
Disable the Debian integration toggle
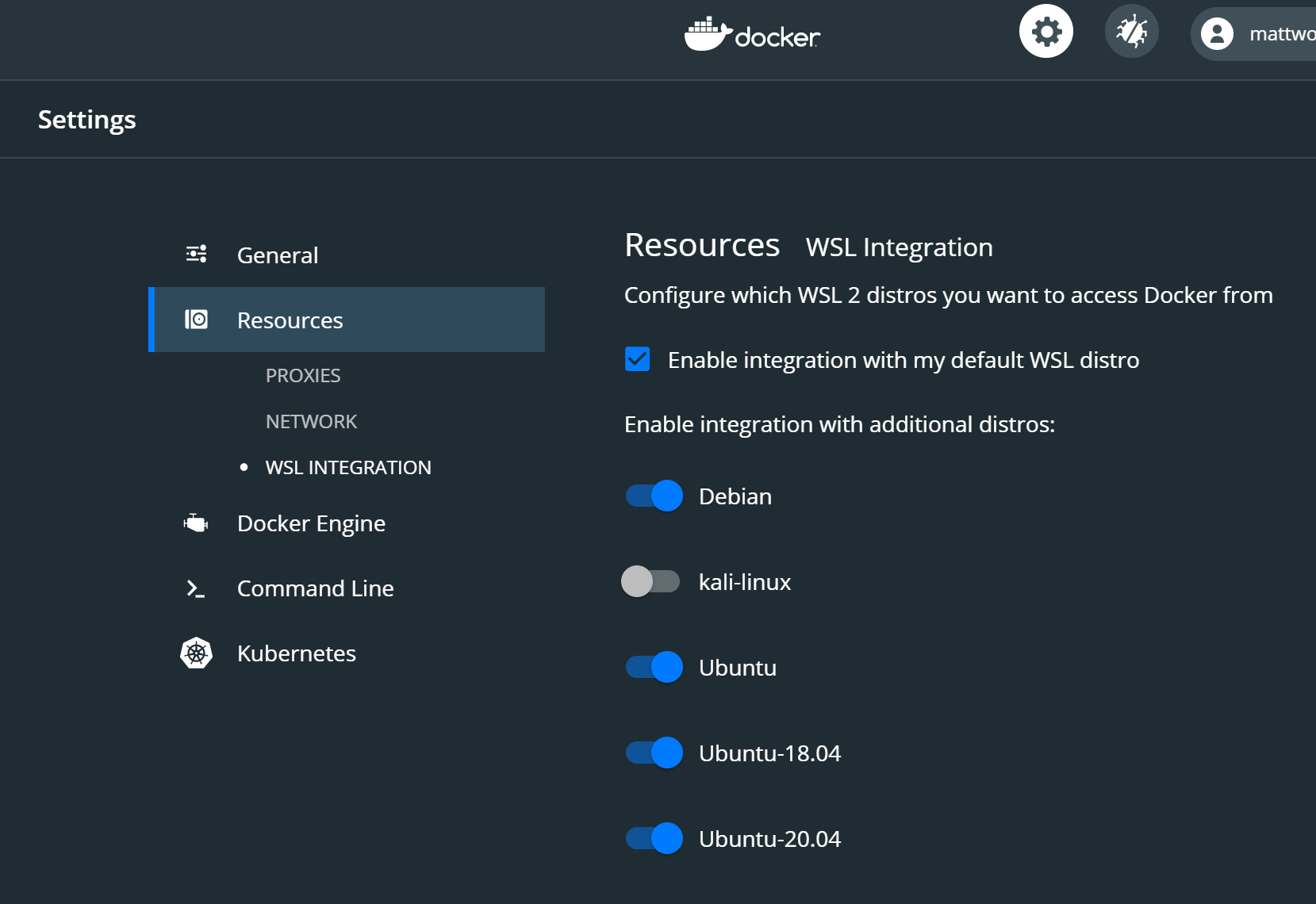coord(652,496)
